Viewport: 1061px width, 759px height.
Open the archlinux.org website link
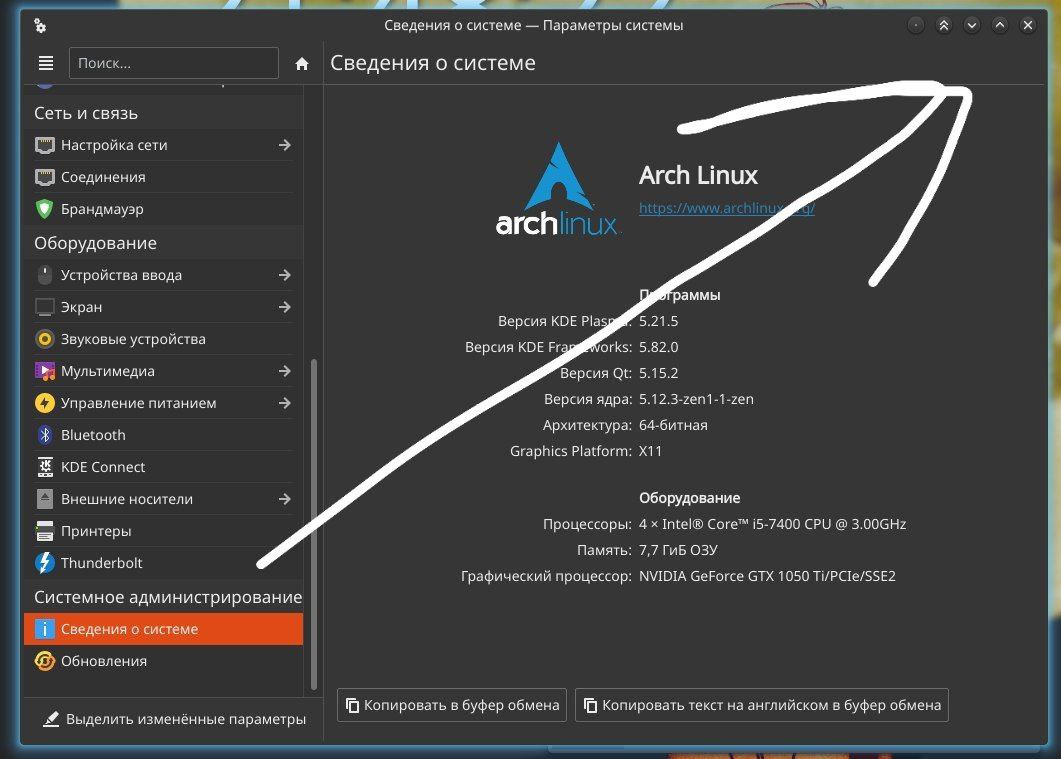tap(727, 208)
